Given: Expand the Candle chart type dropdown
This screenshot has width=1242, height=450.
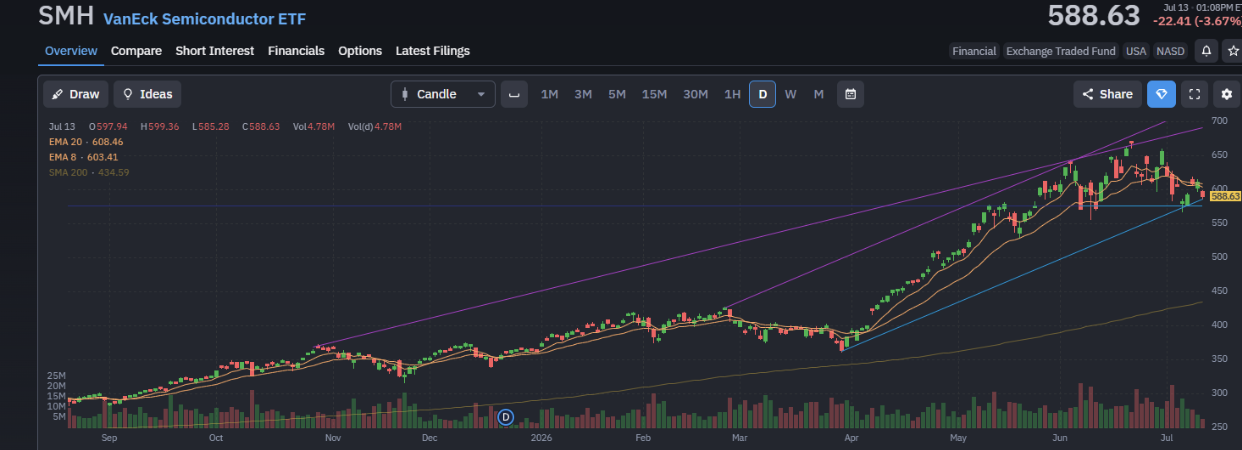Looking at the screenshot, I should [x=442, y=94].
